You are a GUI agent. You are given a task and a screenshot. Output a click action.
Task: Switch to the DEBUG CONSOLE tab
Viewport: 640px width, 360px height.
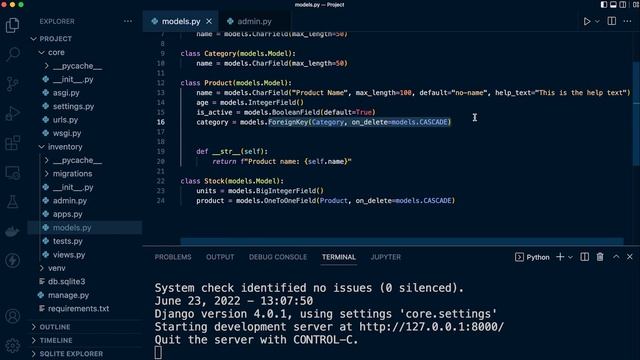(278, 257)
